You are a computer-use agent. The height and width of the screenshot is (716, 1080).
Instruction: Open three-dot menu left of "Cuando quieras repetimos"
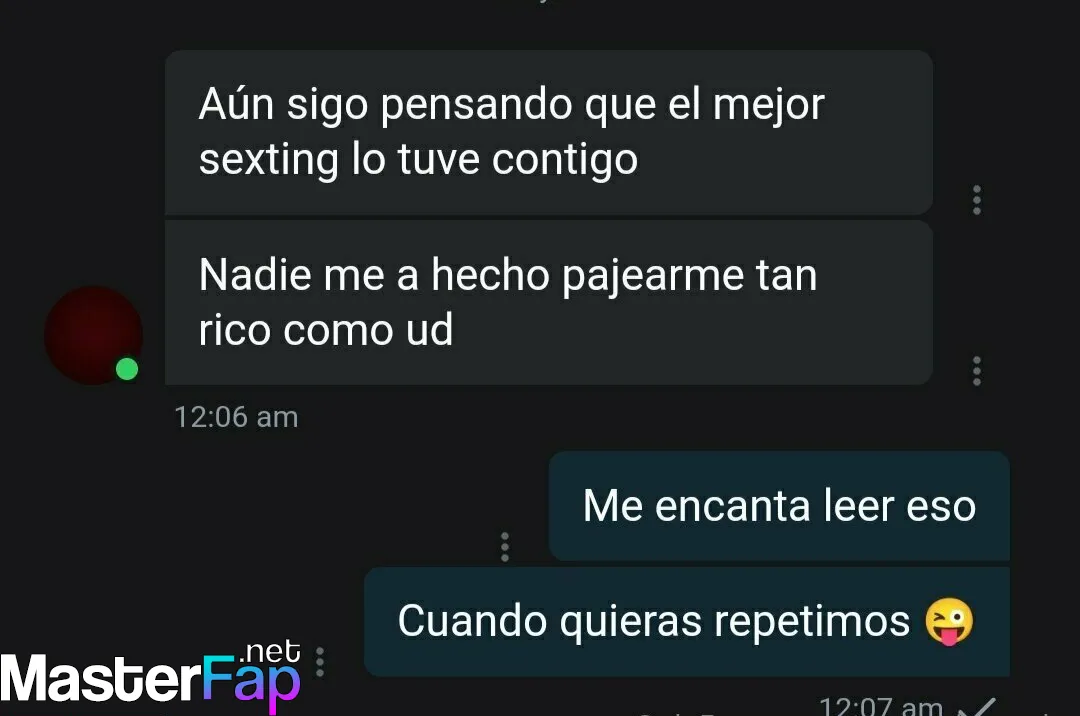tap(320, 662)
